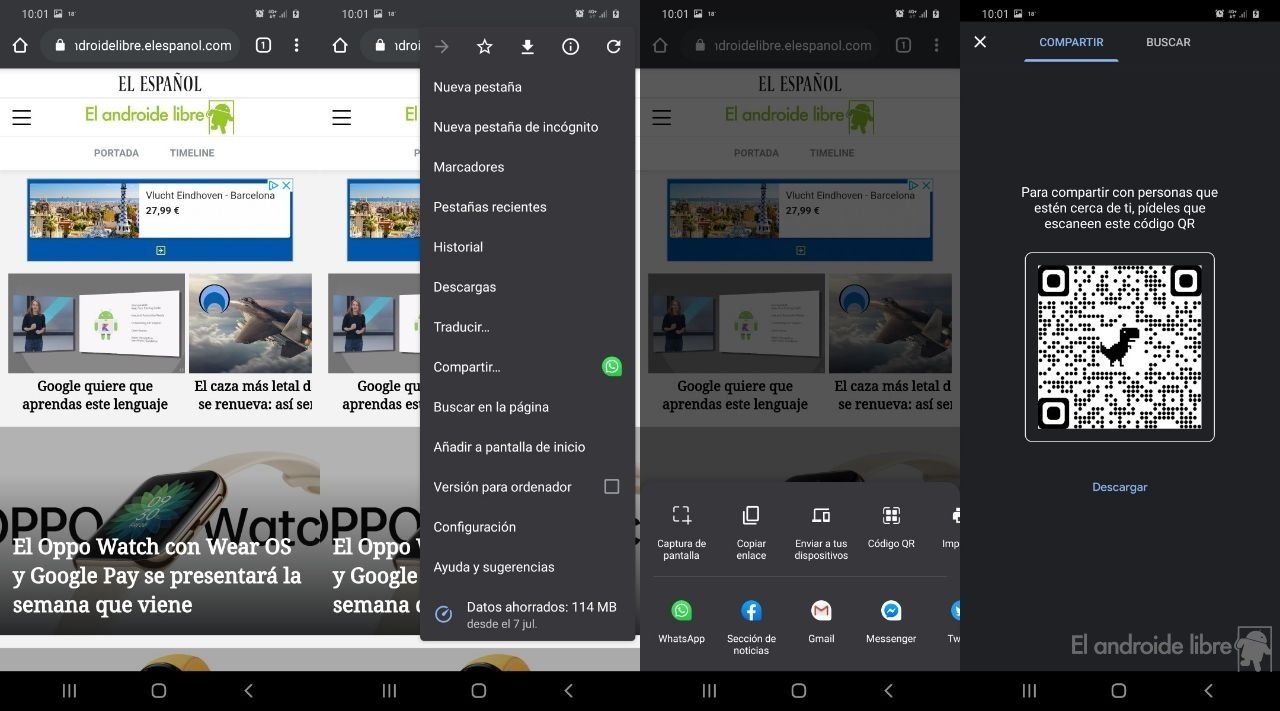Open page info icon in Chrome menu
1280x711 pixels.
click(571, 47)
